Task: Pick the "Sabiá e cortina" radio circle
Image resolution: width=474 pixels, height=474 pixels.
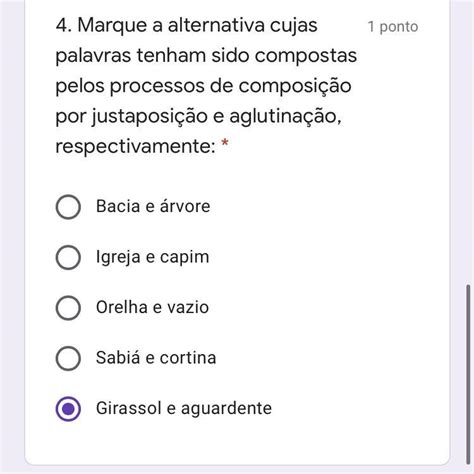Action: click(x=68, y=358)
